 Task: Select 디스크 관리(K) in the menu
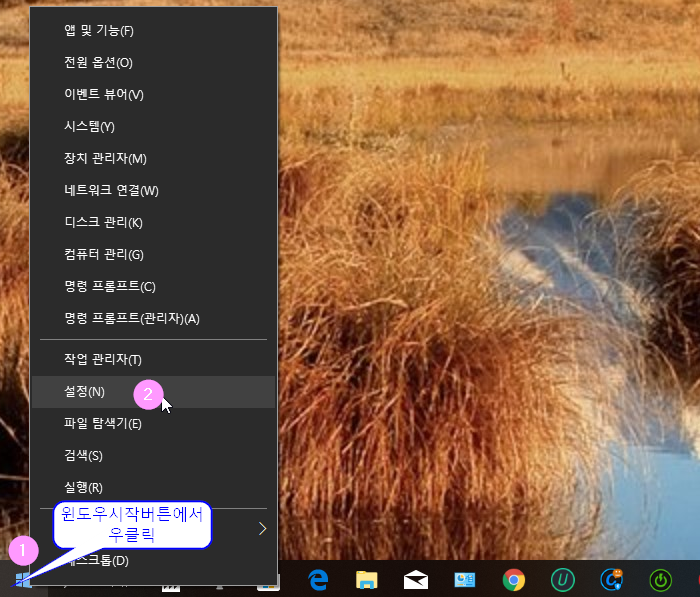(x=153, y=222)
